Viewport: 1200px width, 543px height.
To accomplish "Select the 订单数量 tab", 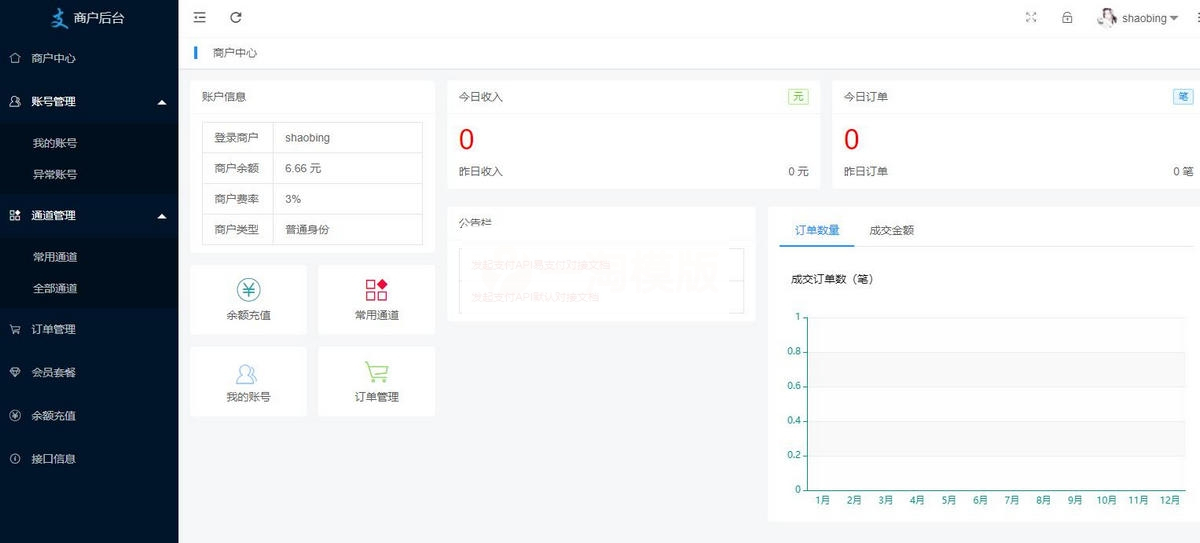I will tap(817, 230).
